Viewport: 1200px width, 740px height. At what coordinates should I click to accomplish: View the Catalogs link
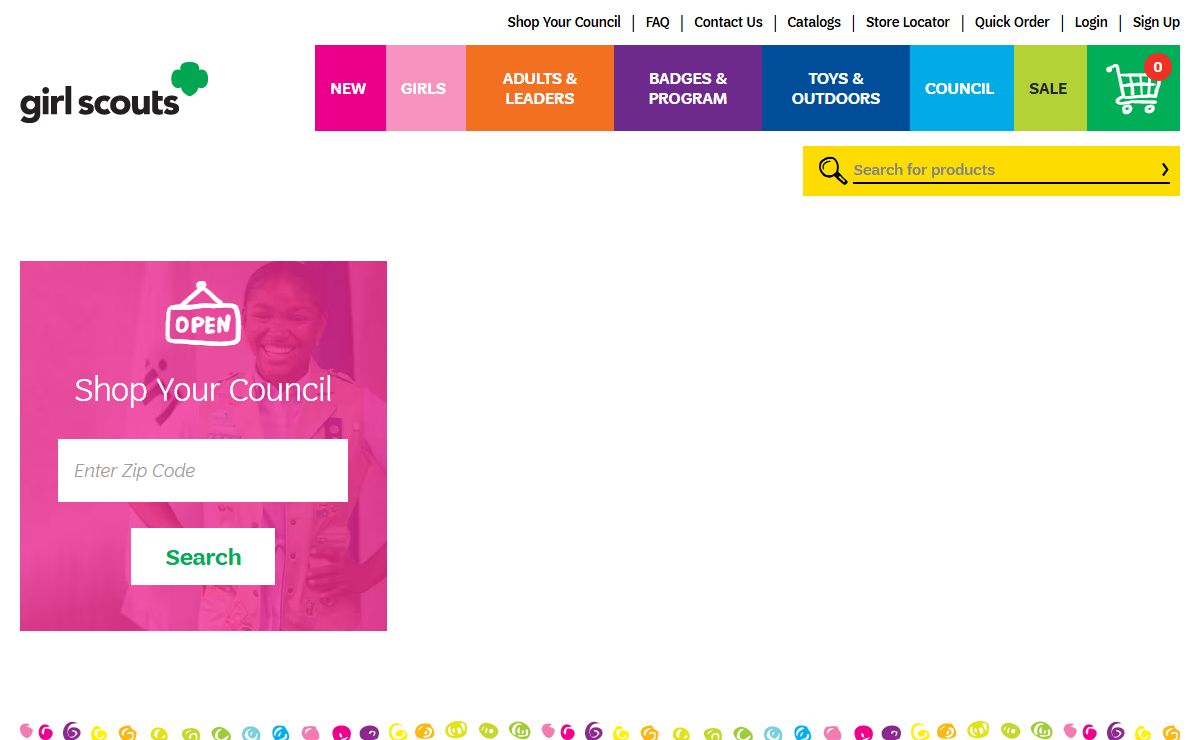coord(814,22)
